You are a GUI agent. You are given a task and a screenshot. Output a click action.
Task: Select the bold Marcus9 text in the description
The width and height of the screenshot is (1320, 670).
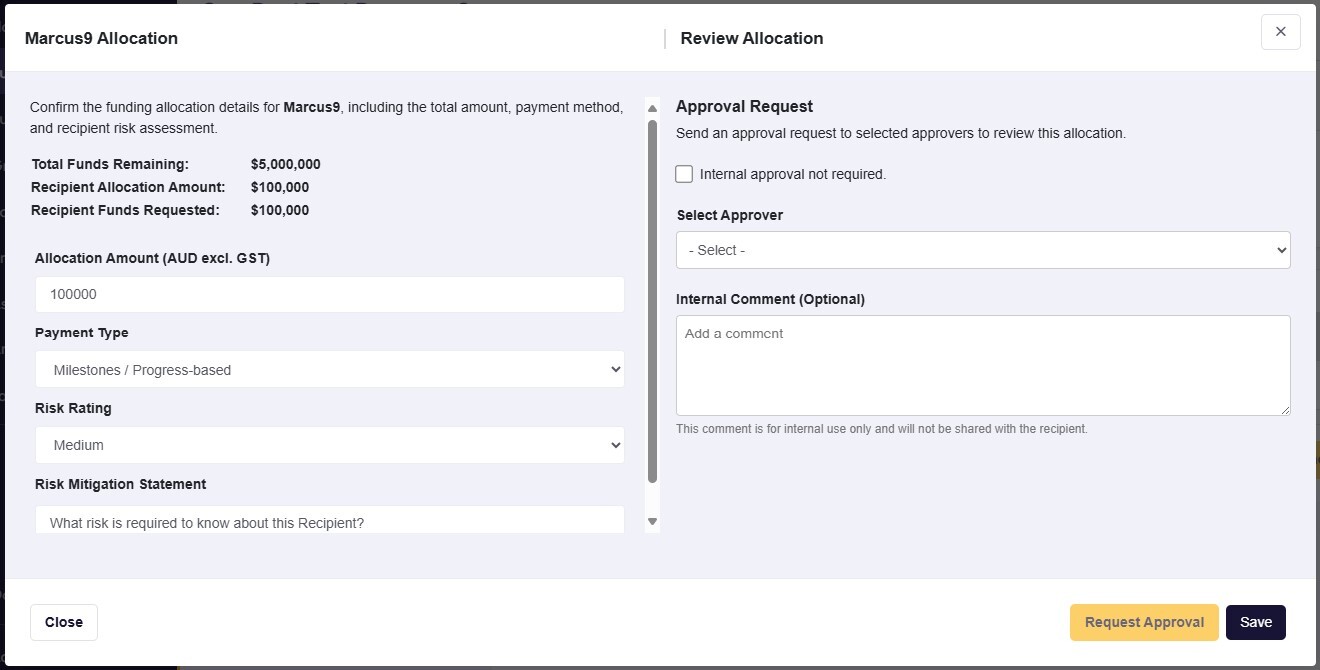(312, 107)
